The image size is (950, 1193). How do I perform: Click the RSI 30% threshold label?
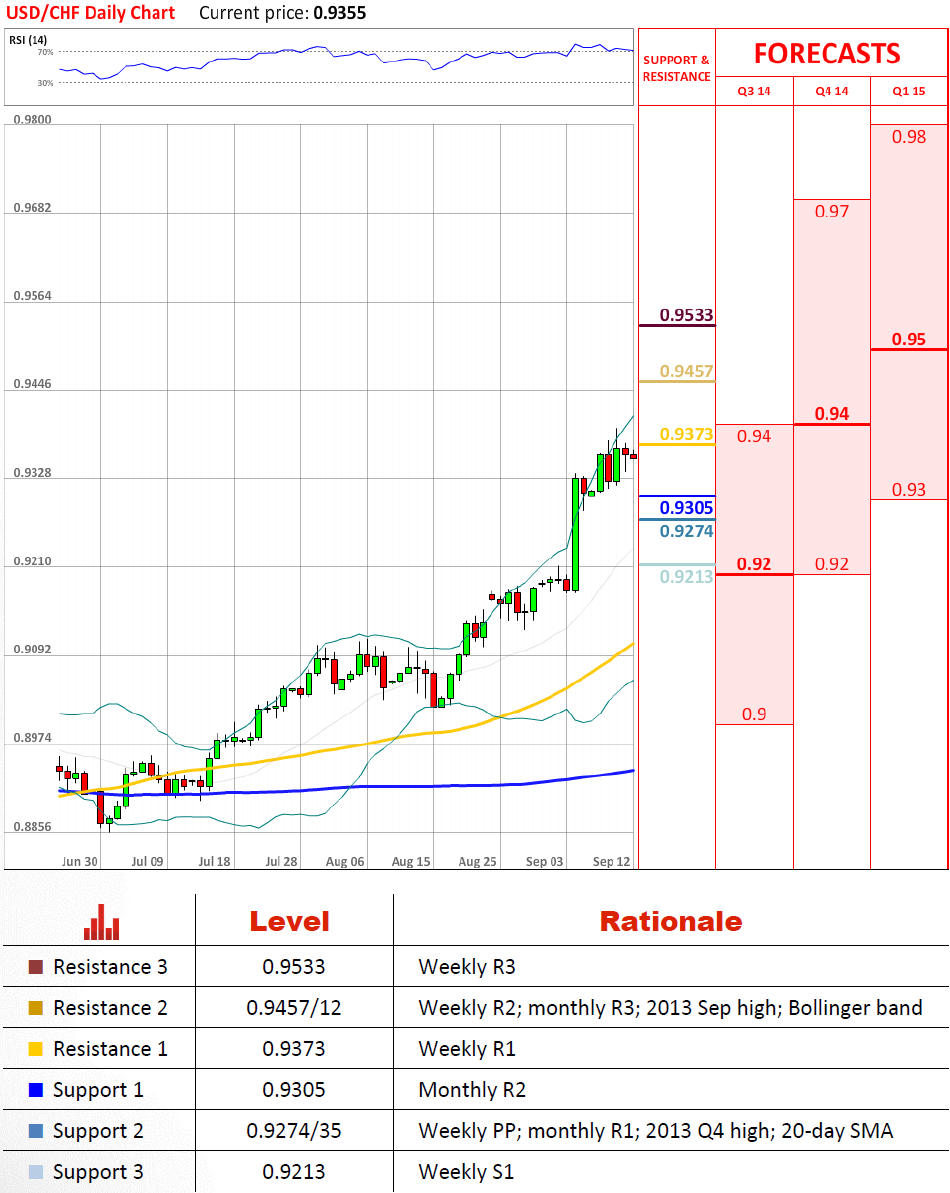point(46,83)
